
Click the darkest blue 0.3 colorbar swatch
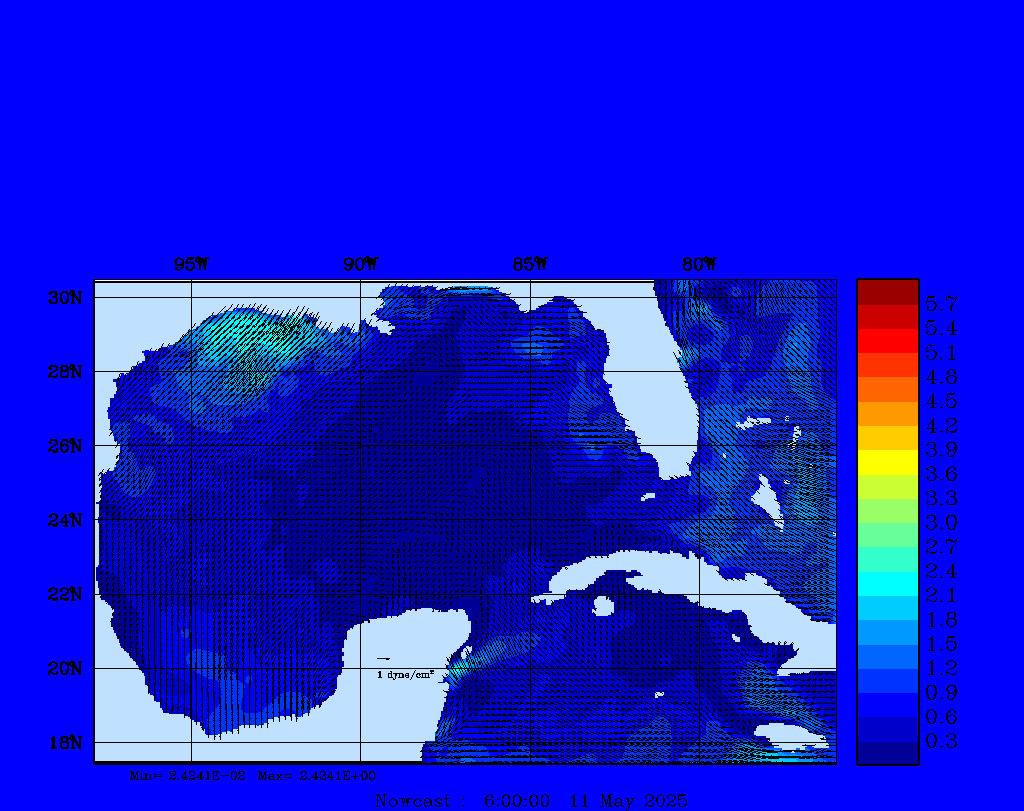click(887, 752)
